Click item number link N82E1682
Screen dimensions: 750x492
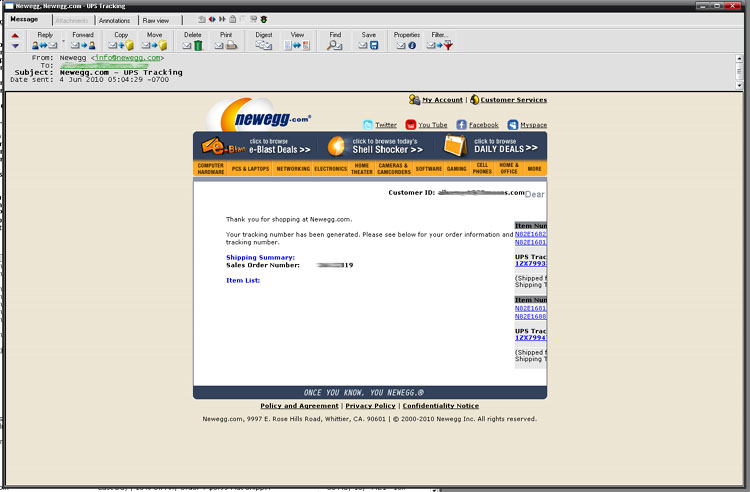pyautogui.click(x=530, y=234)
